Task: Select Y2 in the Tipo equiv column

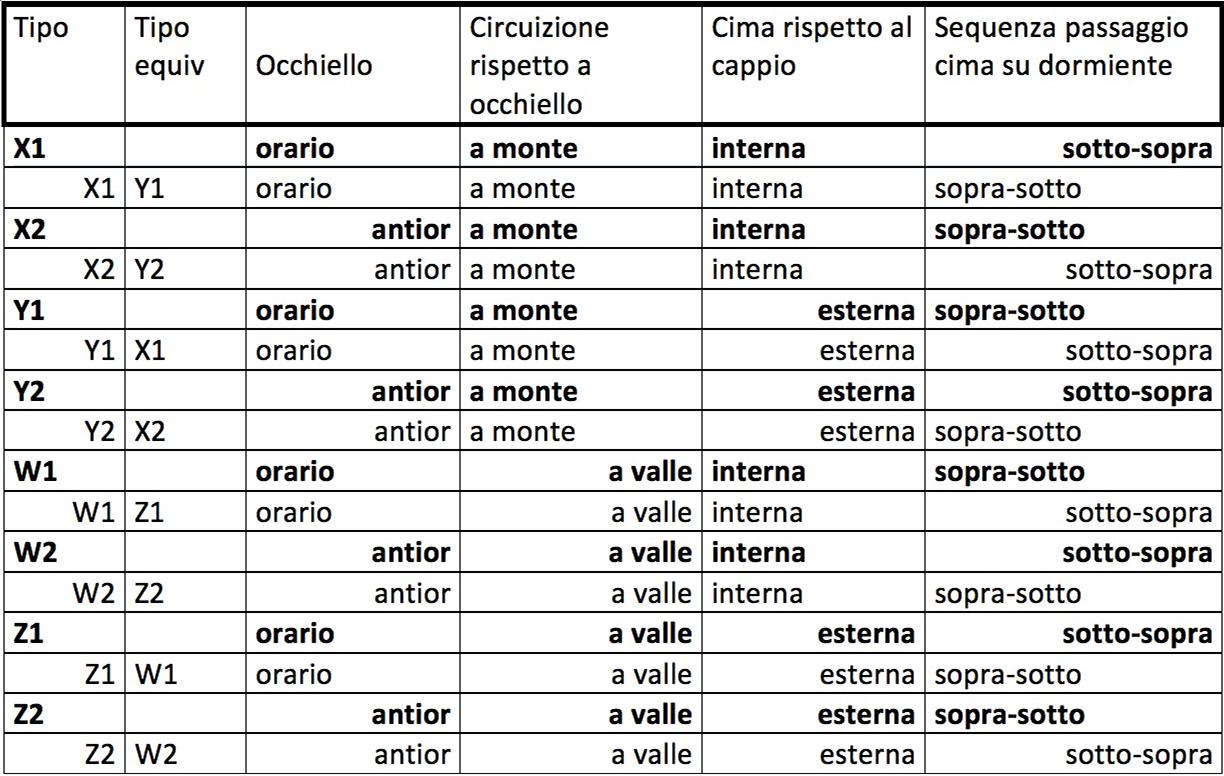Action: [x=148, y=271]
